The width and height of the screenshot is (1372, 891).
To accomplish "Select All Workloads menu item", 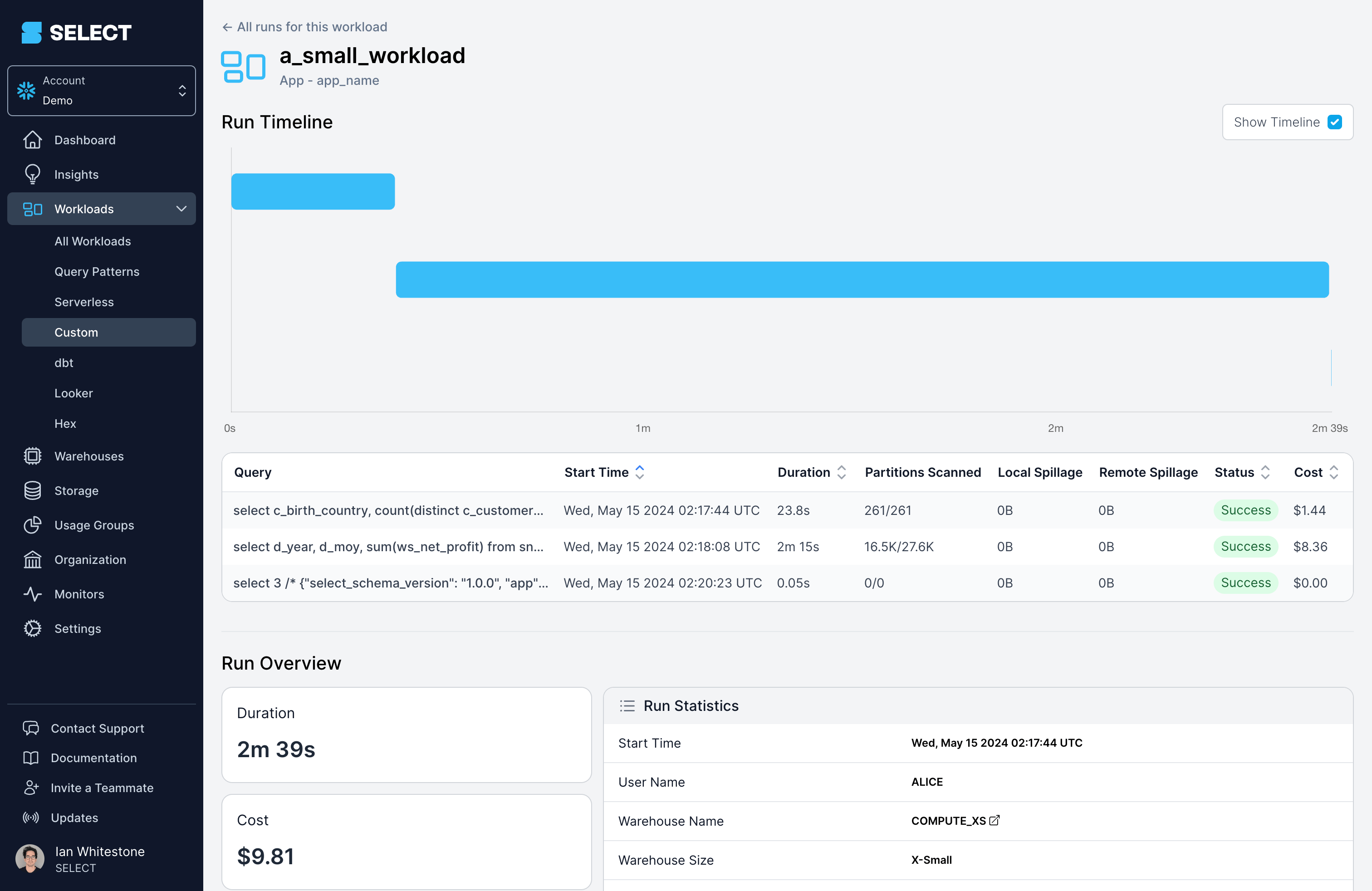I will click(x=92, y=241).
